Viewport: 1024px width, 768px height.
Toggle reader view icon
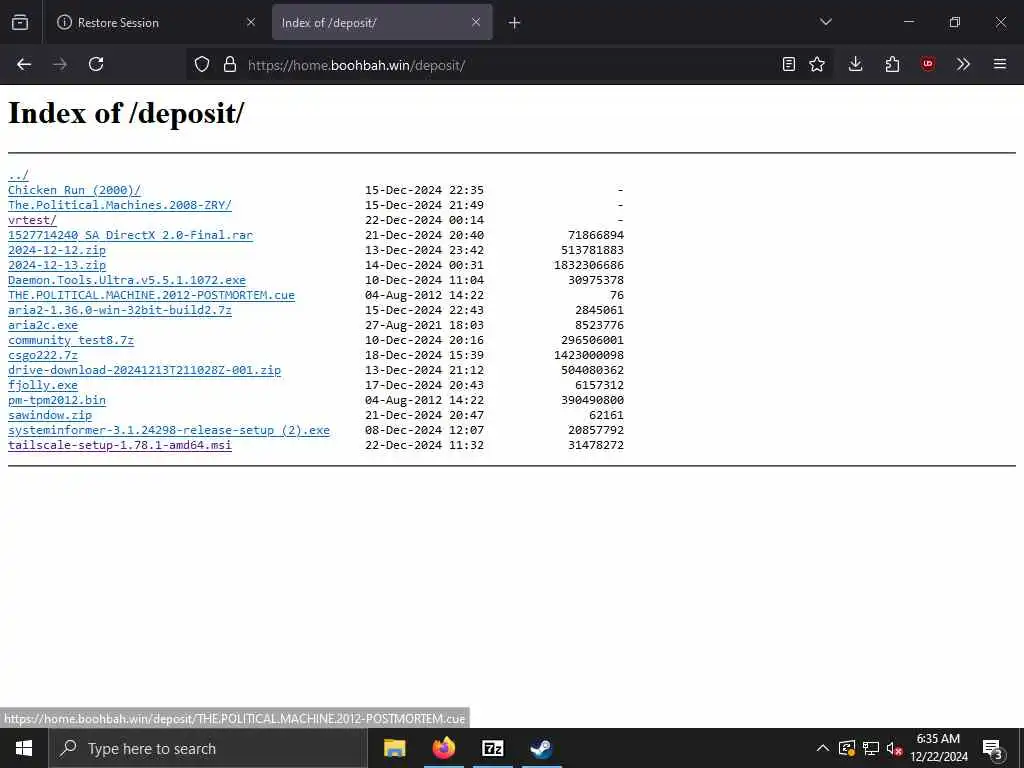click(x=789, y=64)
